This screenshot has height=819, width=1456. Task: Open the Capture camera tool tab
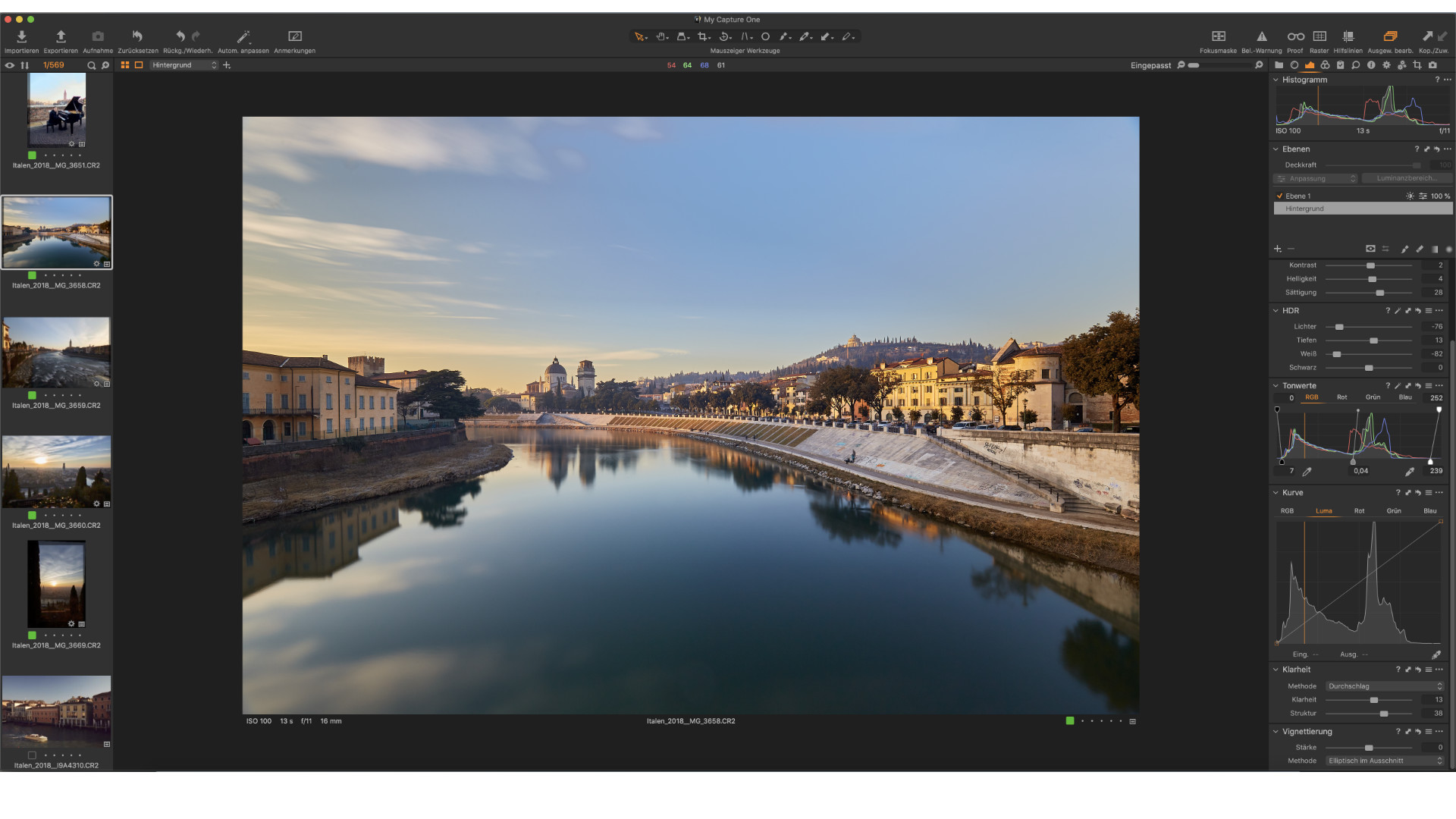[1432, 65]
